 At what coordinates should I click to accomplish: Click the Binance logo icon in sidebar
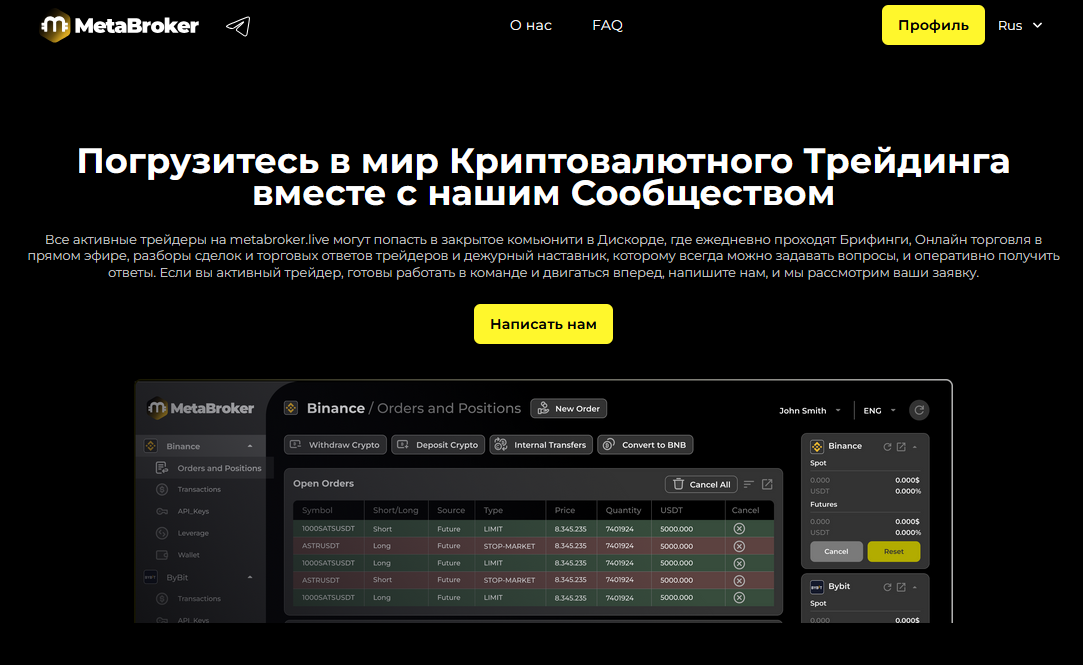[151, 446]
